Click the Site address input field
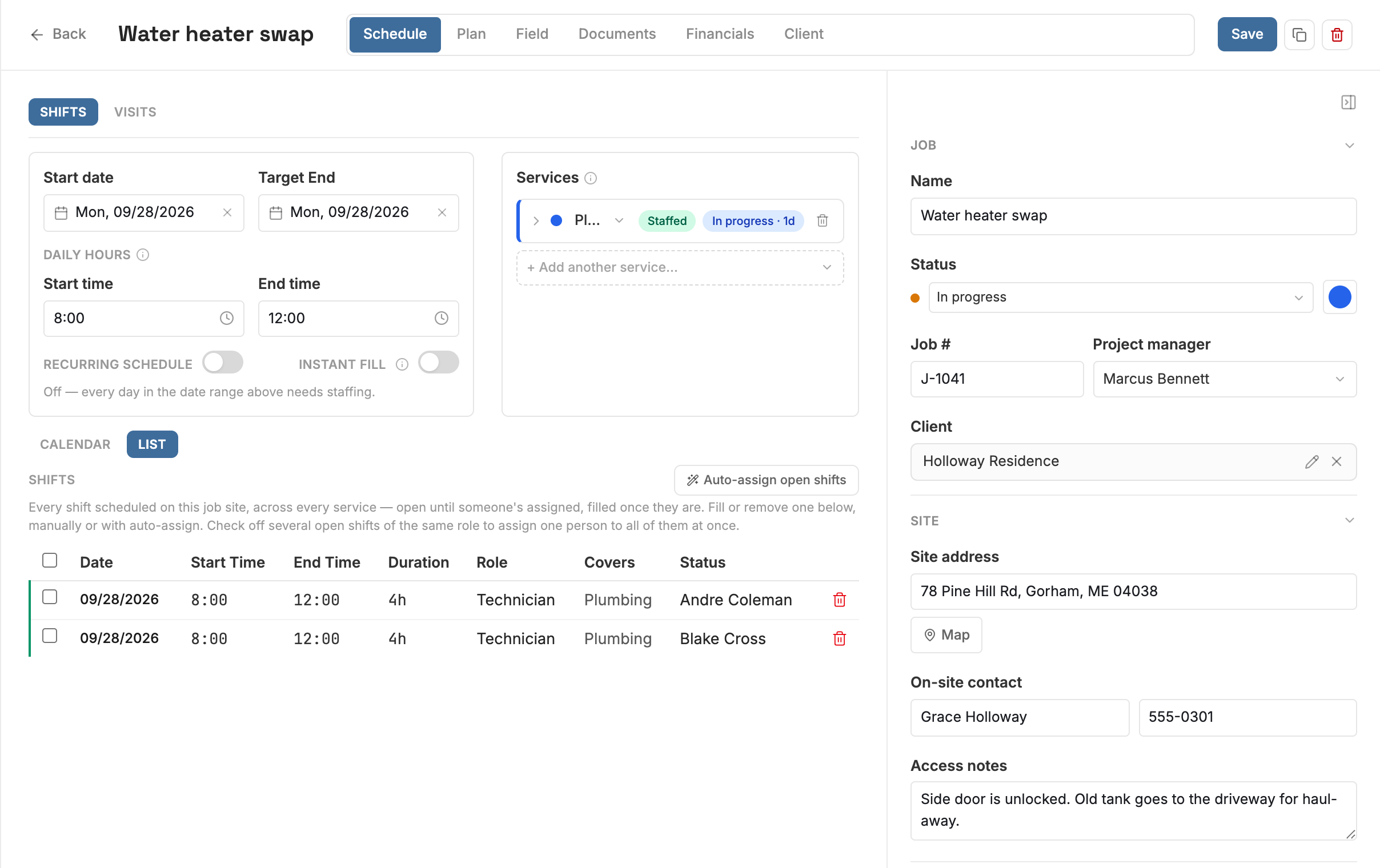Viewport: 1380px width, 868px height. click(1133, 591)
